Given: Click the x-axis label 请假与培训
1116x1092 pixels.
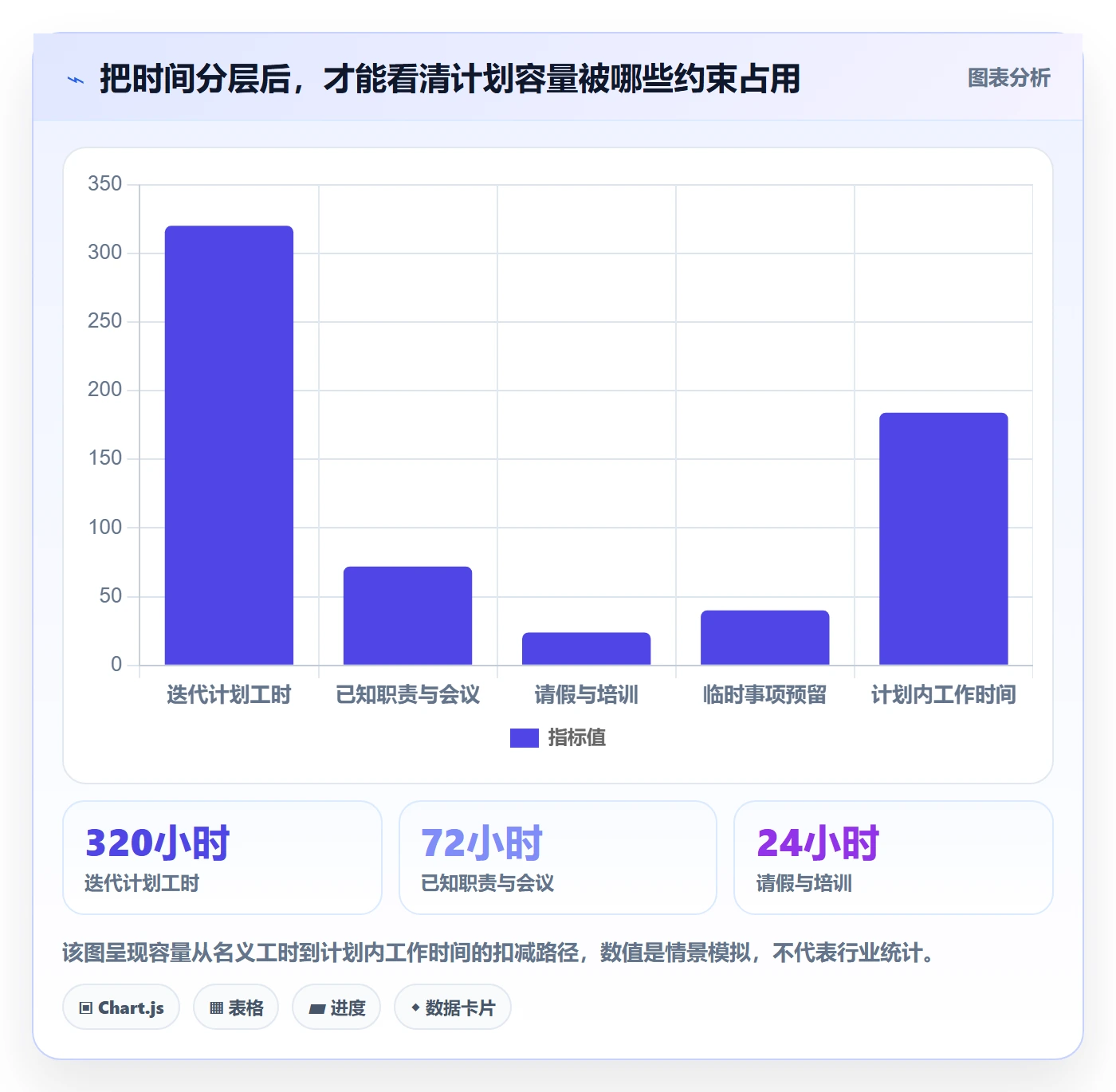Looking at the screenshot, I should 586,695.
